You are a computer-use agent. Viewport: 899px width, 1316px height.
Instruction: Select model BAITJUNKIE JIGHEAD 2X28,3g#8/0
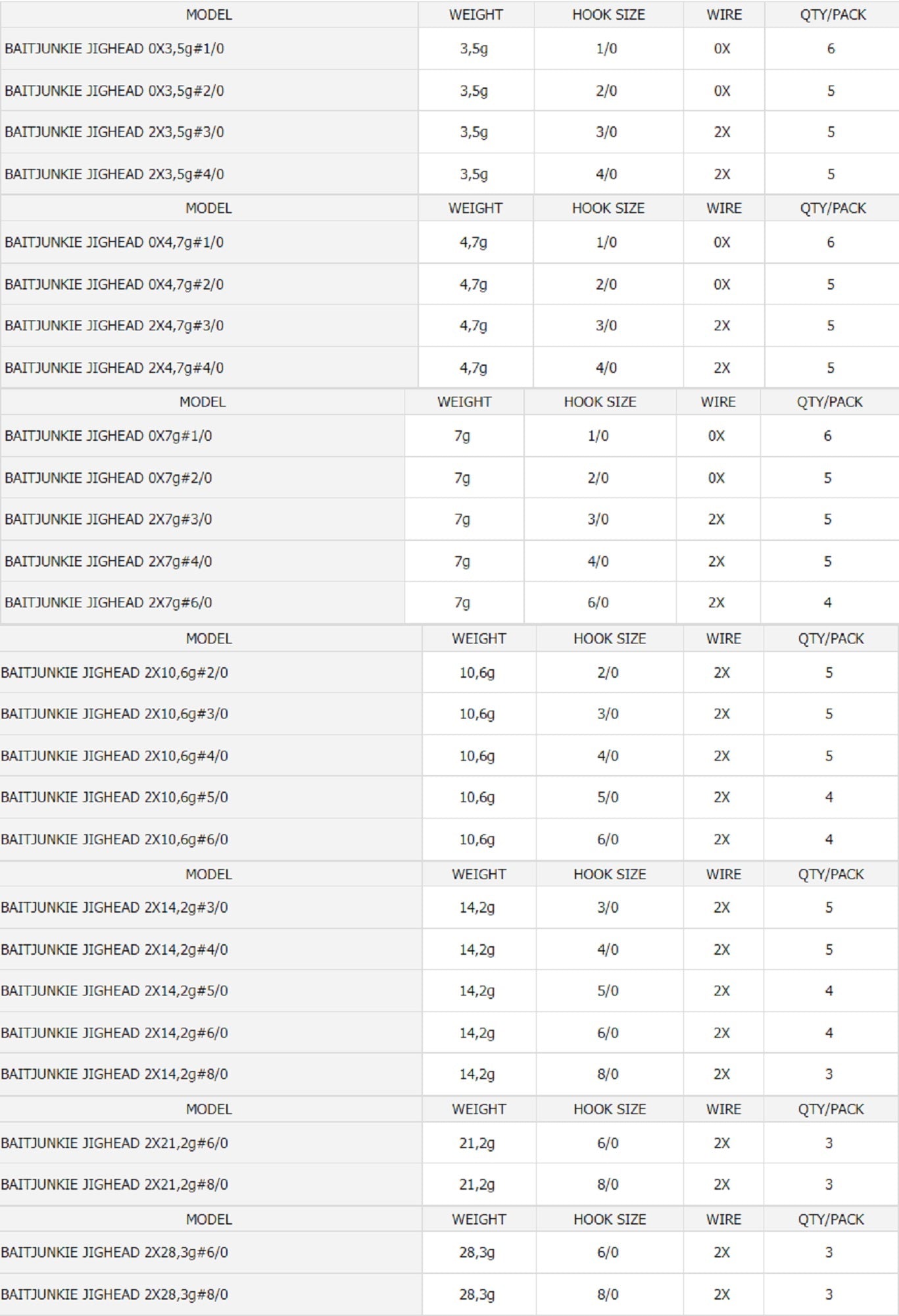pos(114,1295)
